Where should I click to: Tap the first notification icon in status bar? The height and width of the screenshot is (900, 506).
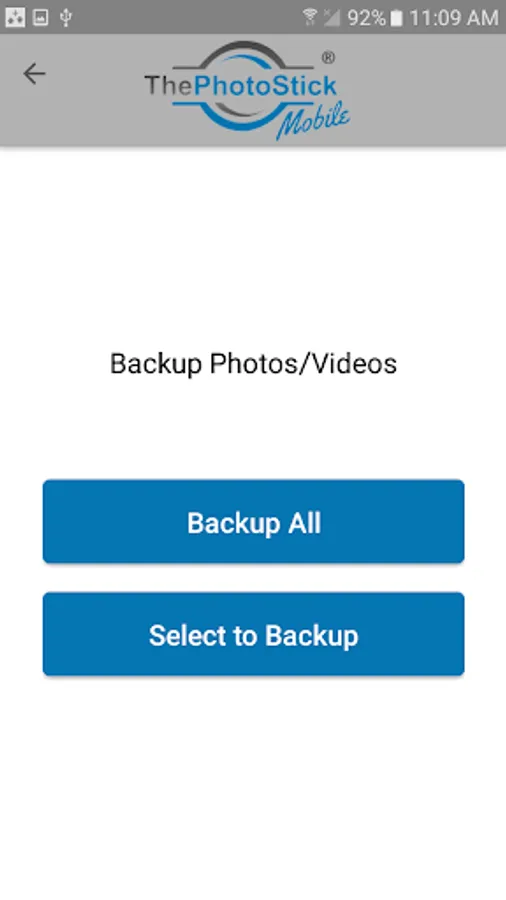click(x=15, y=18)
